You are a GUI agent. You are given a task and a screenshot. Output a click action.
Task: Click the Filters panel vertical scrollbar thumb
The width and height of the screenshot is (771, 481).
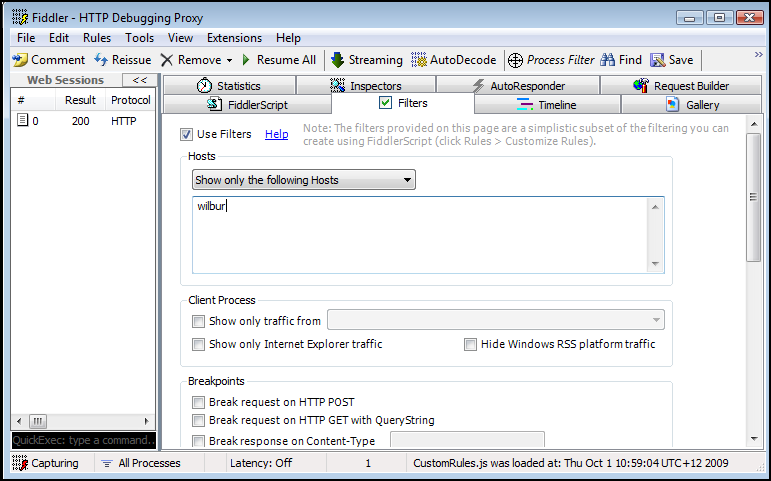pyautogui.click(x=754, y=198)
